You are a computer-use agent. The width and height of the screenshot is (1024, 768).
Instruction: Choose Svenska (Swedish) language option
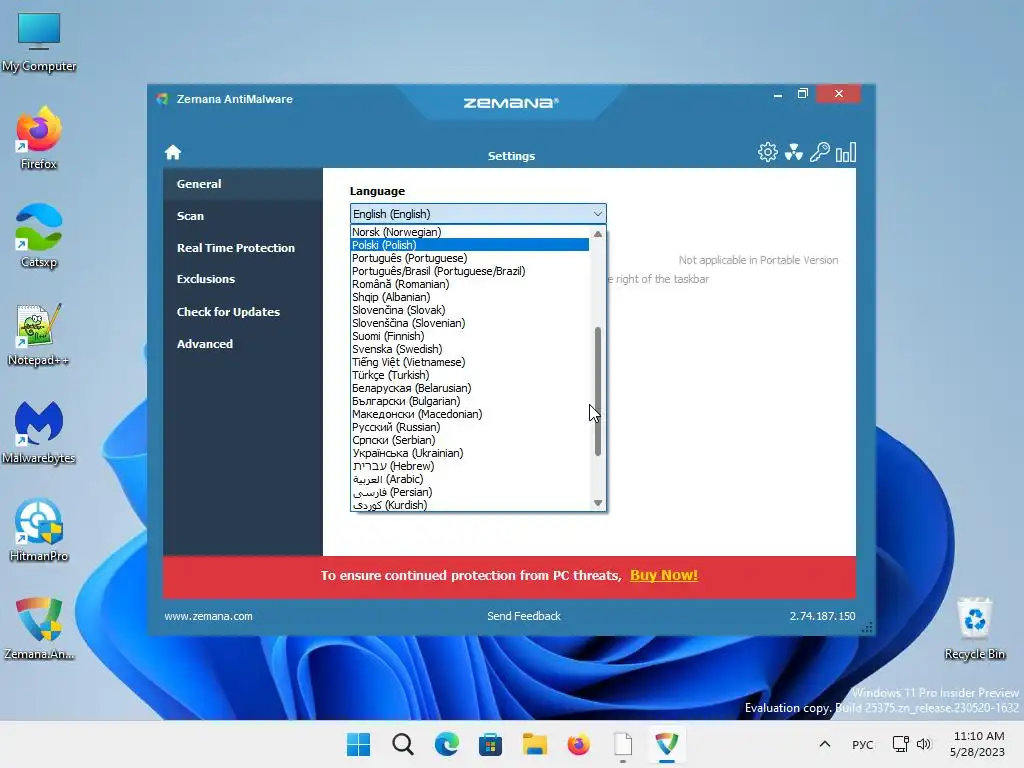click(x=470, y=349)
